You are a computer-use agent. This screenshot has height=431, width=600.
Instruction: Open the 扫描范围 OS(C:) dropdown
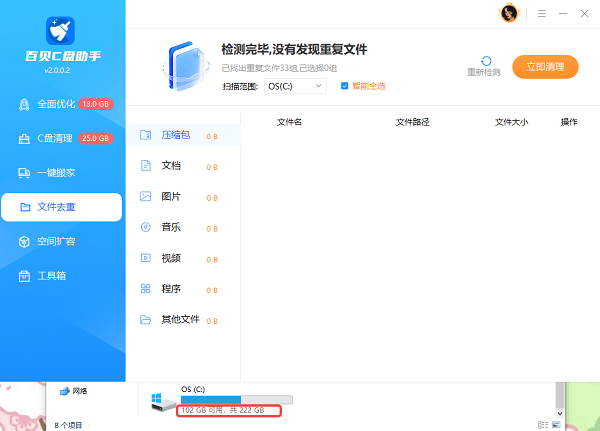tap(295, 86)
